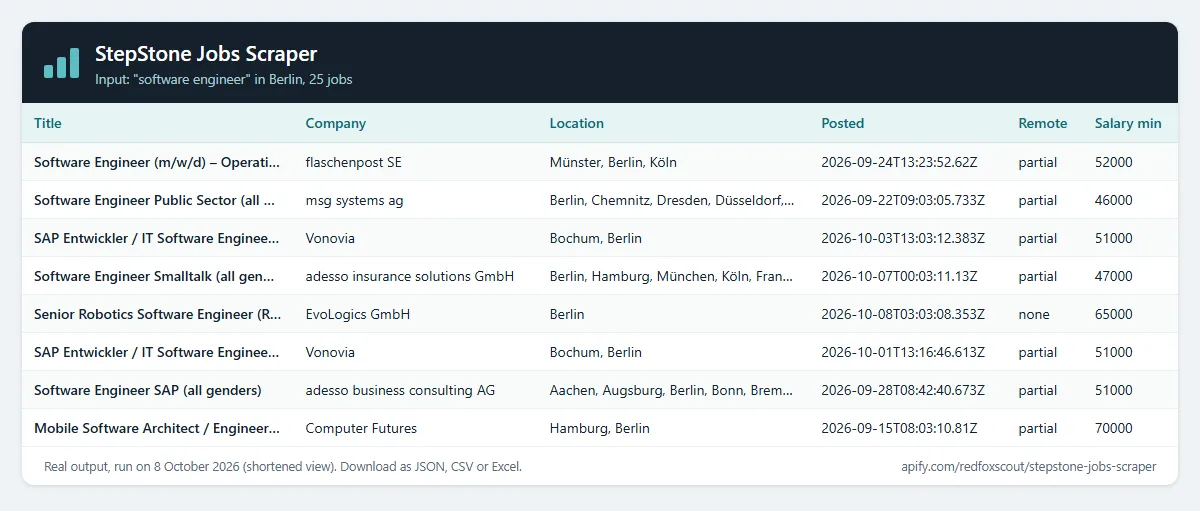Viewport: 1200px width, 511px height.
Task: Click the Berlin, Chemnitz, Dresden location cell
Action: coord(673,200)
